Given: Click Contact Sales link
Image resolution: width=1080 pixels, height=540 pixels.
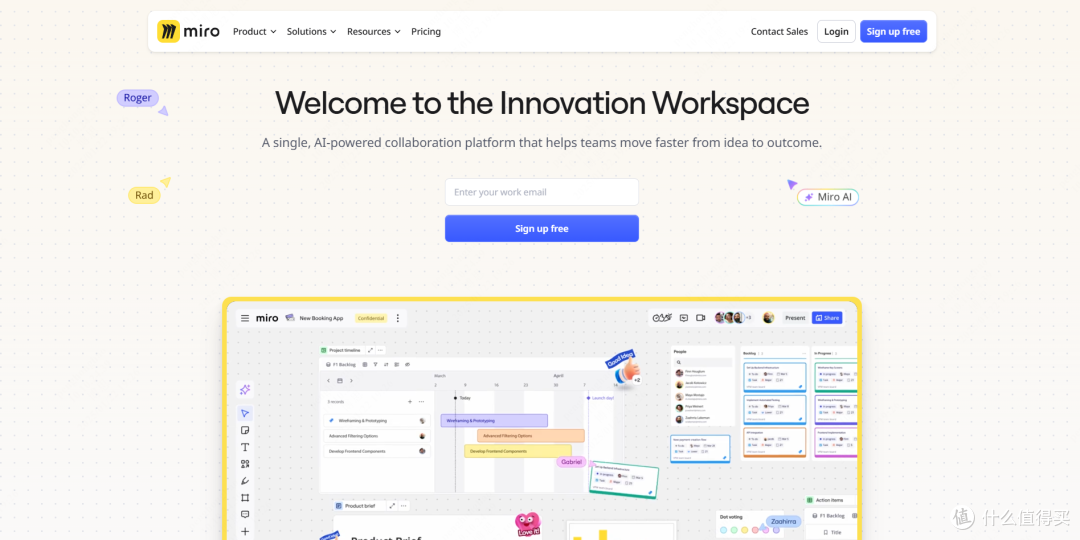Looking at the screenshot, I should coord(779,32).
